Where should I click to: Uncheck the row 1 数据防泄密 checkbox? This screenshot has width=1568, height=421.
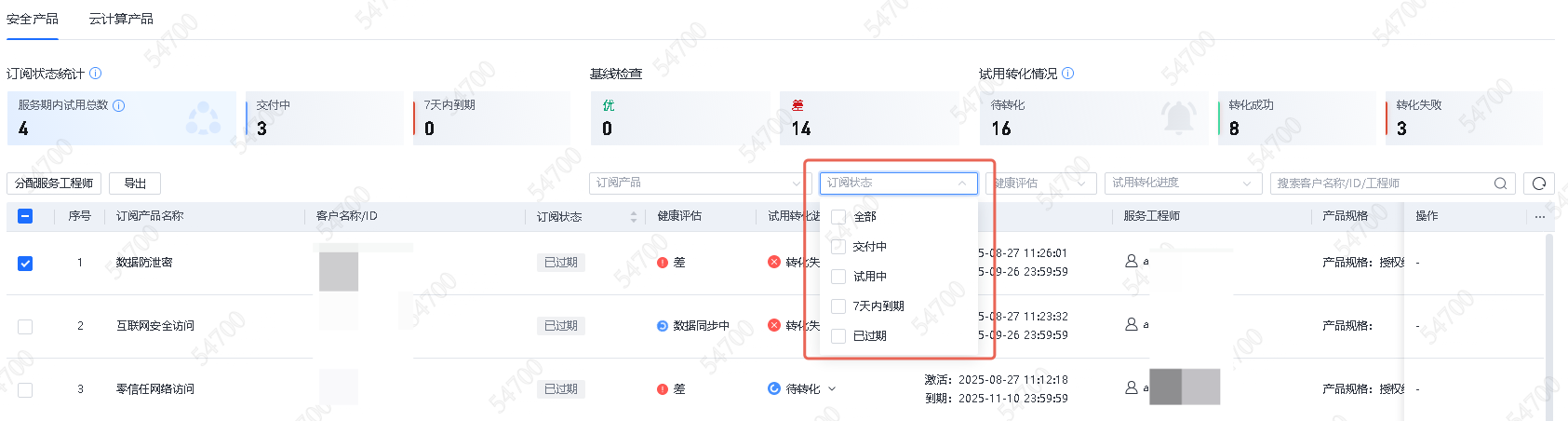tap(25, 263)
